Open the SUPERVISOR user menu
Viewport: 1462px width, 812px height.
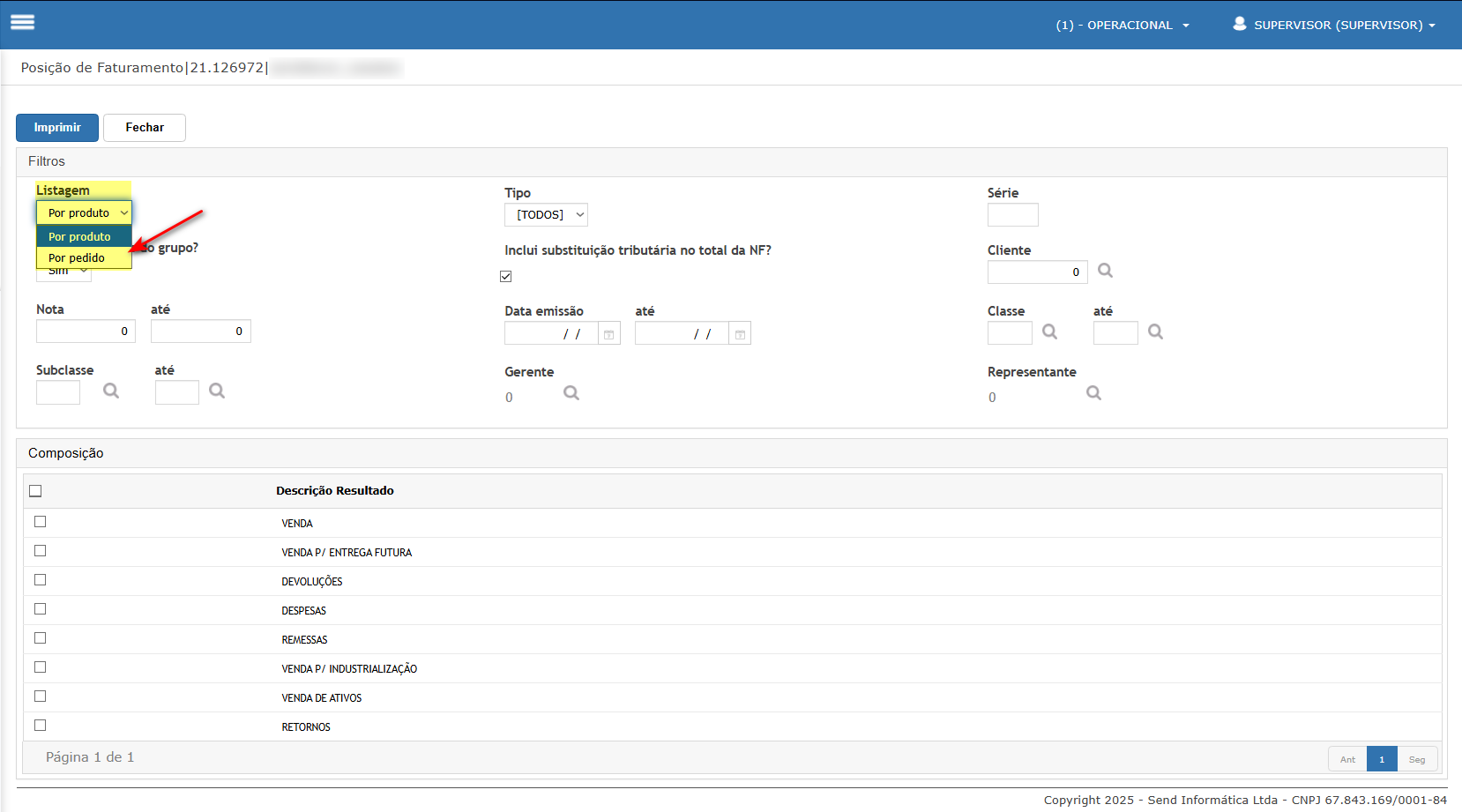coord(1333,26)
